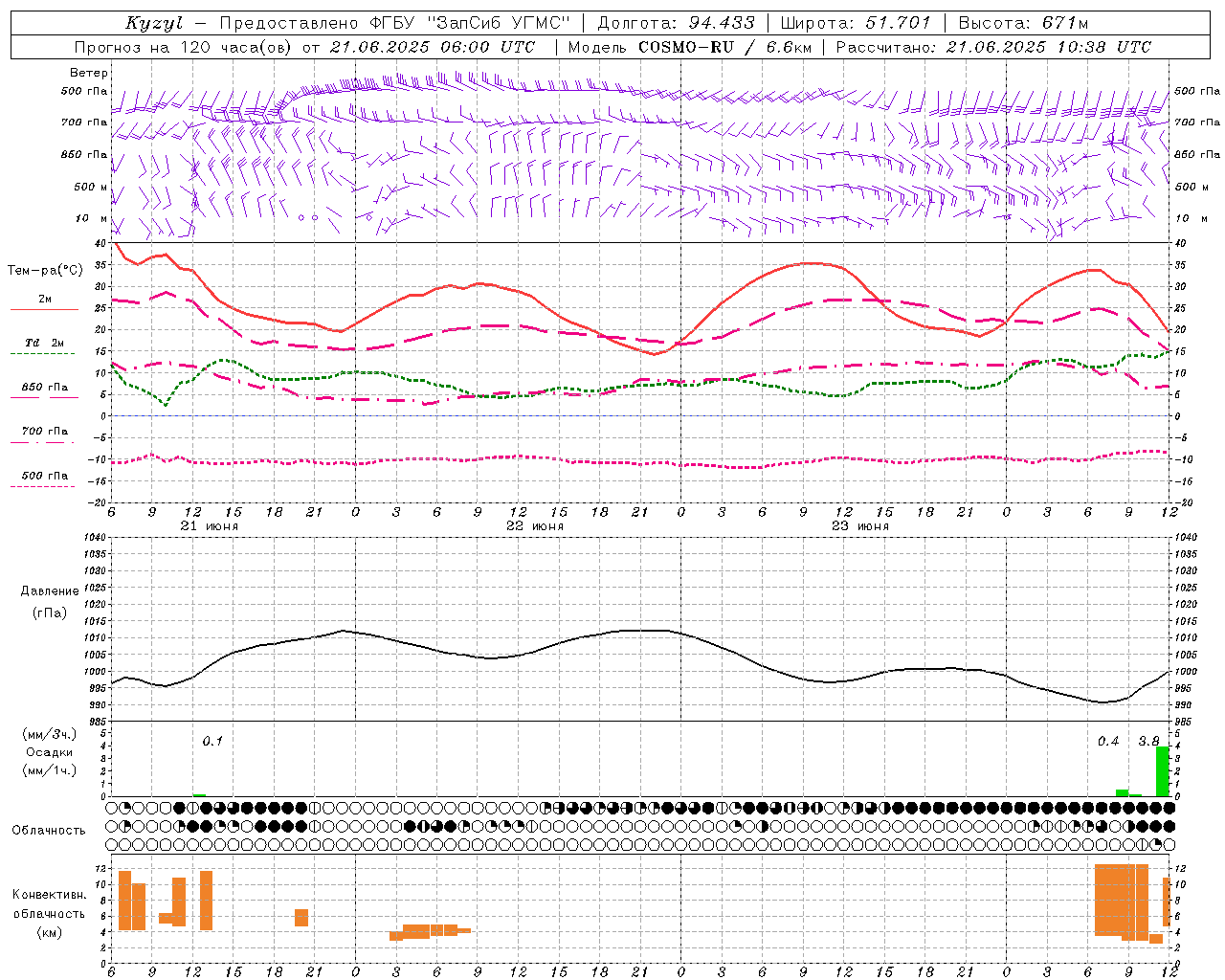Click the provider text 'Предоставлено ФГБУ "ЗапСиб УГМС"'
Image resolution: width=1225 pixels, height=980 pixels.
click(395, 23)
